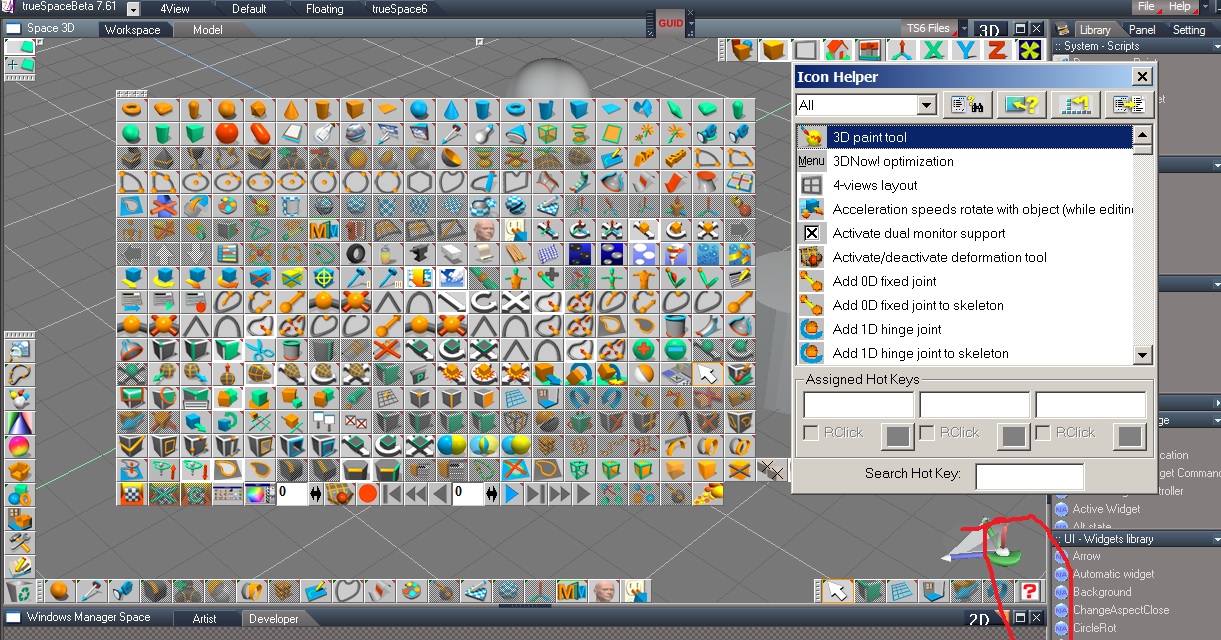Switch to the Artist tab
This screenshot has width=1221, height=640.
204,619
